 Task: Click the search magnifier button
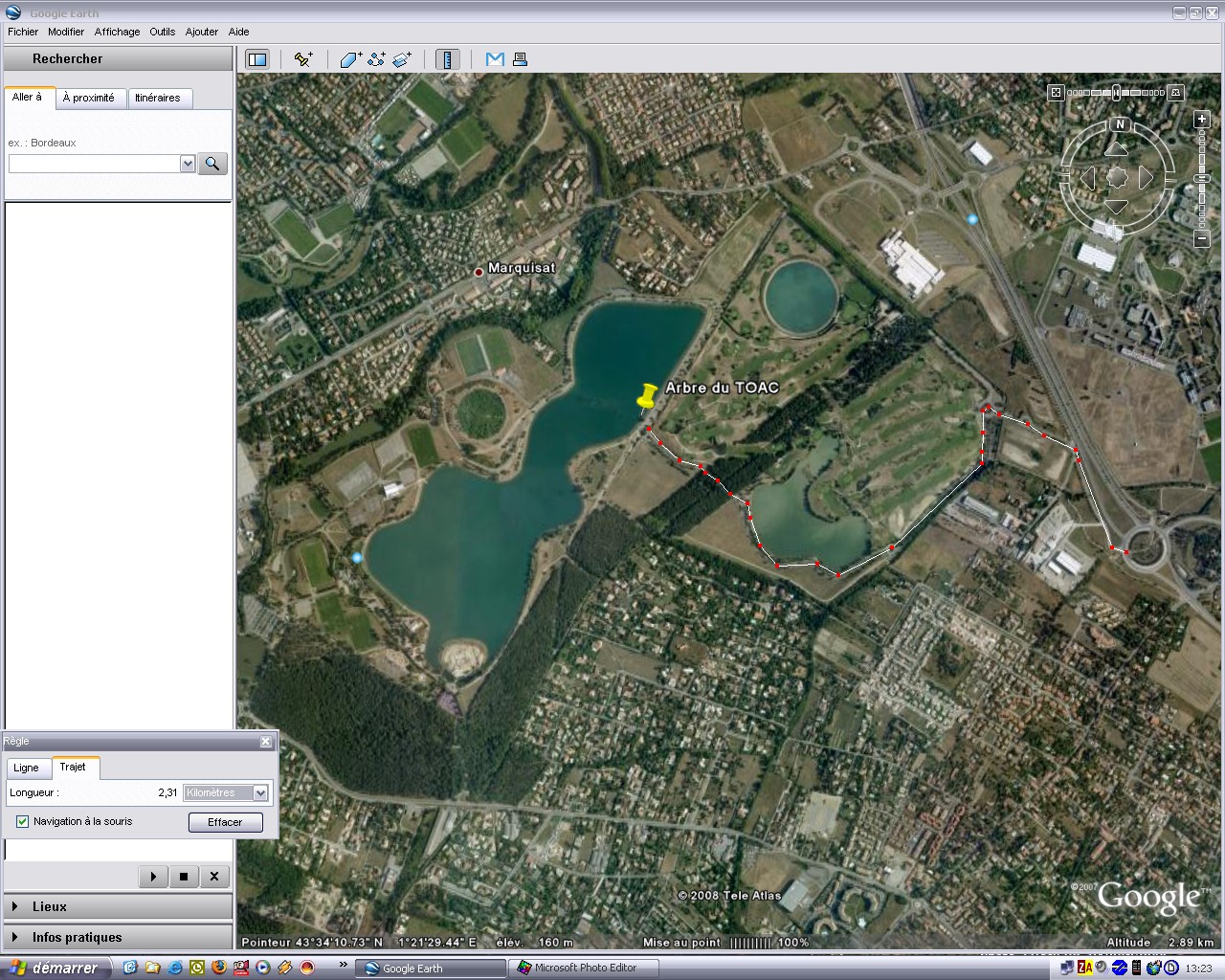212,164
